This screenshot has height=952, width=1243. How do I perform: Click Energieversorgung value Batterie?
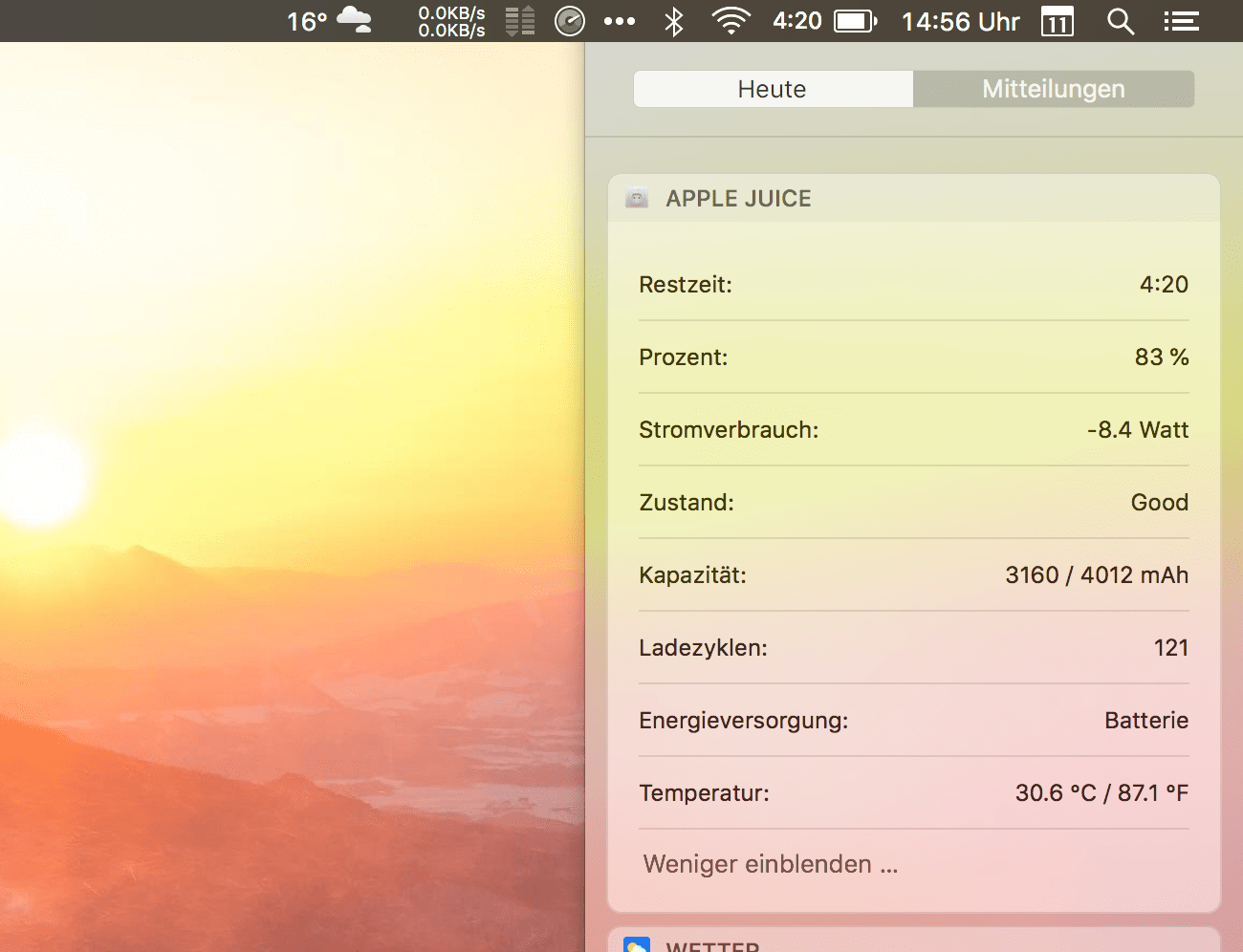tap(1146, 720)
